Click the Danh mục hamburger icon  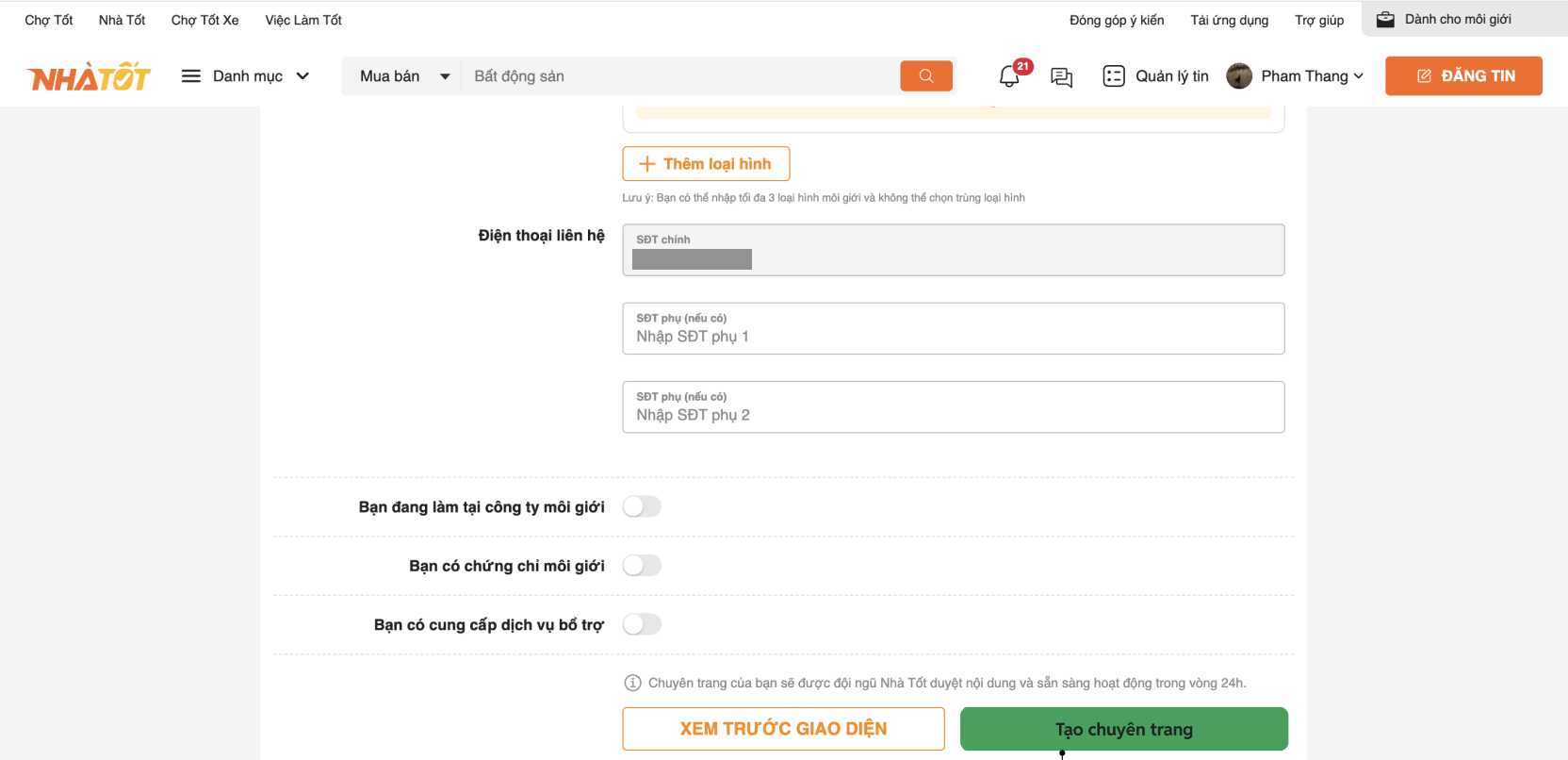[191, 76]
